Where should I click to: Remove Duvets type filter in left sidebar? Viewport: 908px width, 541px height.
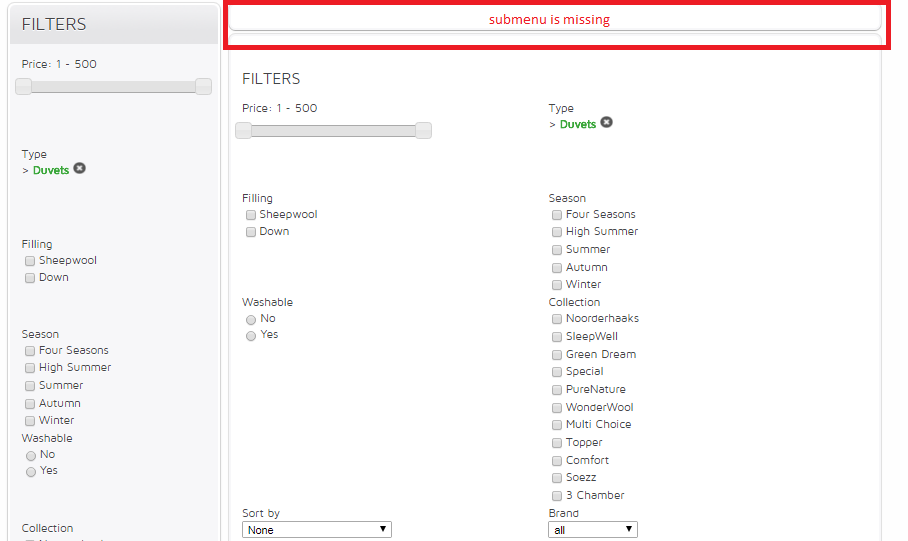coord(80,168)
